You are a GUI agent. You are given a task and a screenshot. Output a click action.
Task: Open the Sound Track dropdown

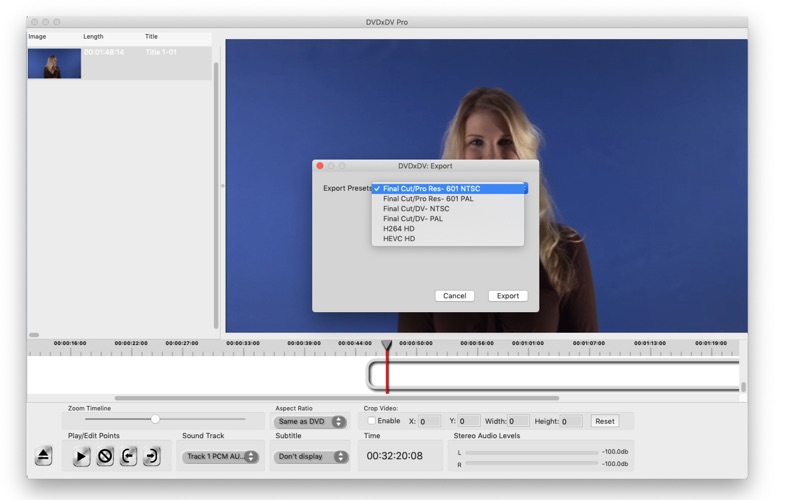[220, 457]
